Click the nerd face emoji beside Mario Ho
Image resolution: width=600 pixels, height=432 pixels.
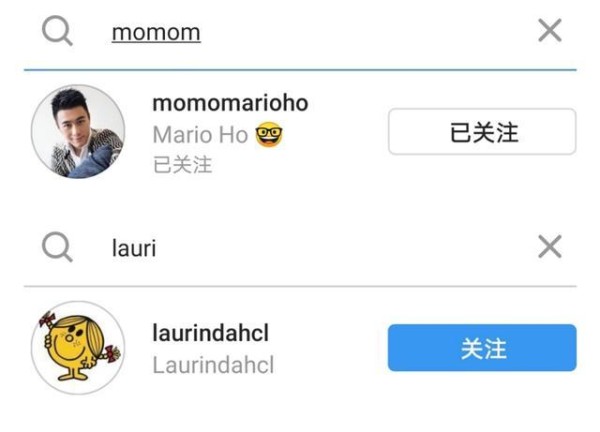269,134
